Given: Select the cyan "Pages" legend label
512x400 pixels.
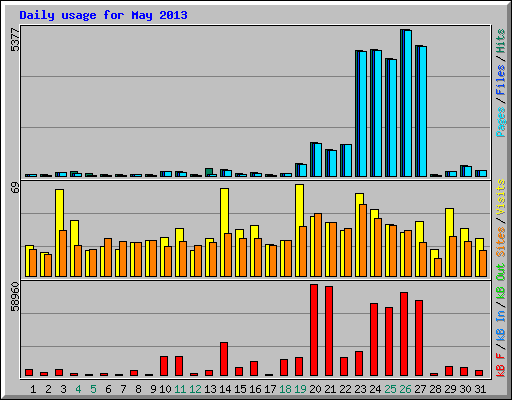Looking at the screenshot, I should pos(501,122).
